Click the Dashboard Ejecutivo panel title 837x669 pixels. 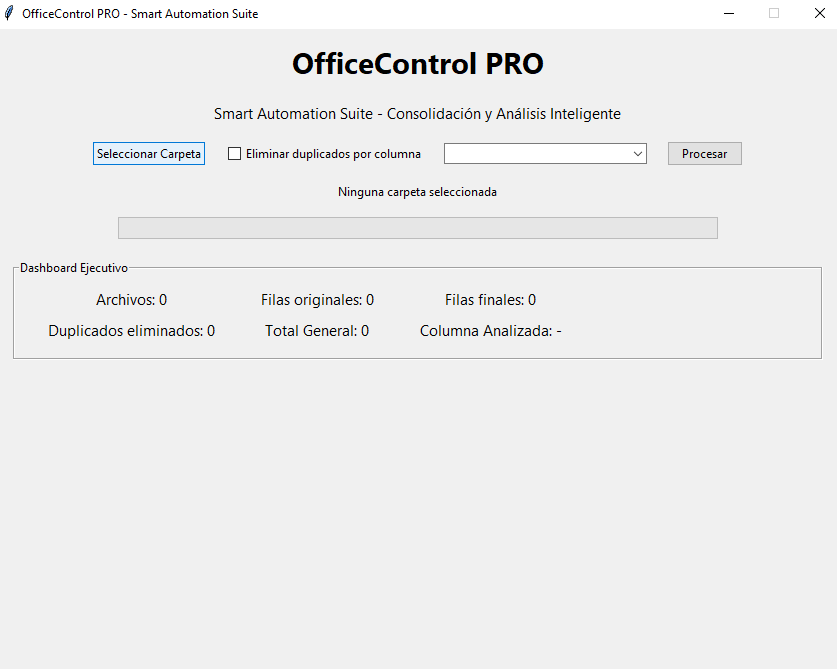coord(74,269)
